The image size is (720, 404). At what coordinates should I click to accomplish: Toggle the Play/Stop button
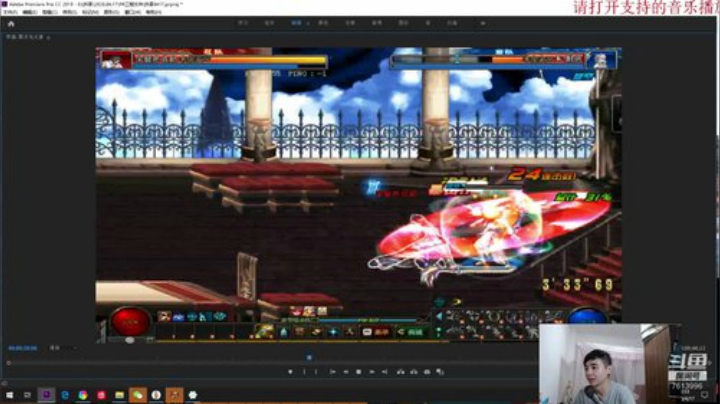(x=359, y=372)
